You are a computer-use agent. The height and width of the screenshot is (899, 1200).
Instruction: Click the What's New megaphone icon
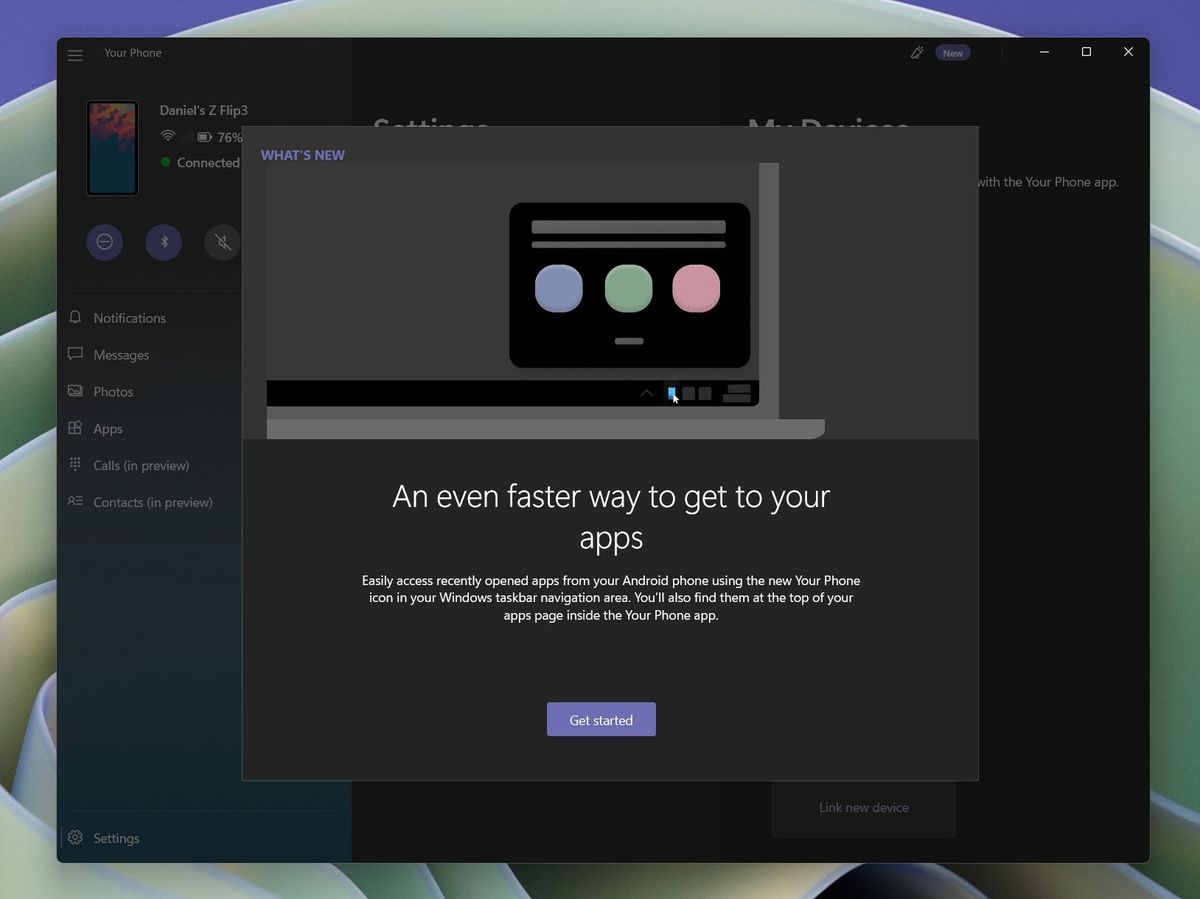pos(917,52)
